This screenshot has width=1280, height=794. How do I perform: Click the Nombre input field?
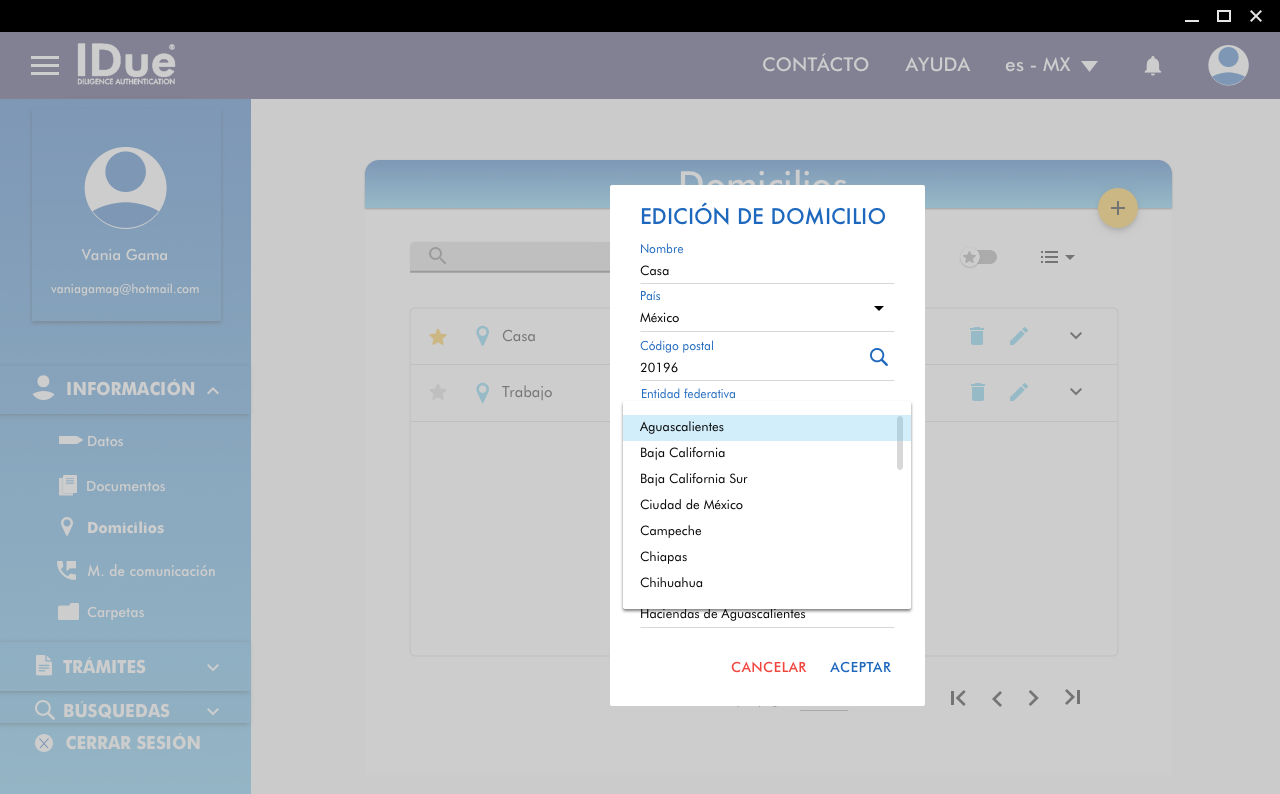(x=766, y=271)
